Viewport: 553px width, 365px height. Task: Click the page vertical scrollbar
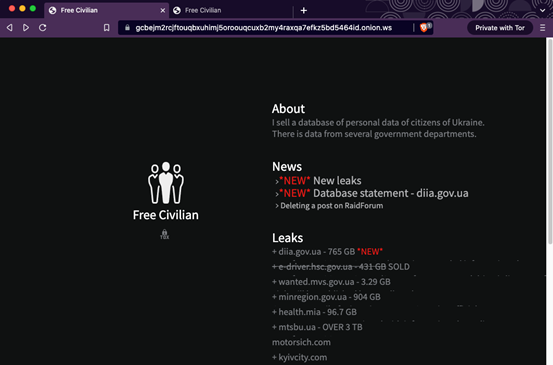[549, 141]
